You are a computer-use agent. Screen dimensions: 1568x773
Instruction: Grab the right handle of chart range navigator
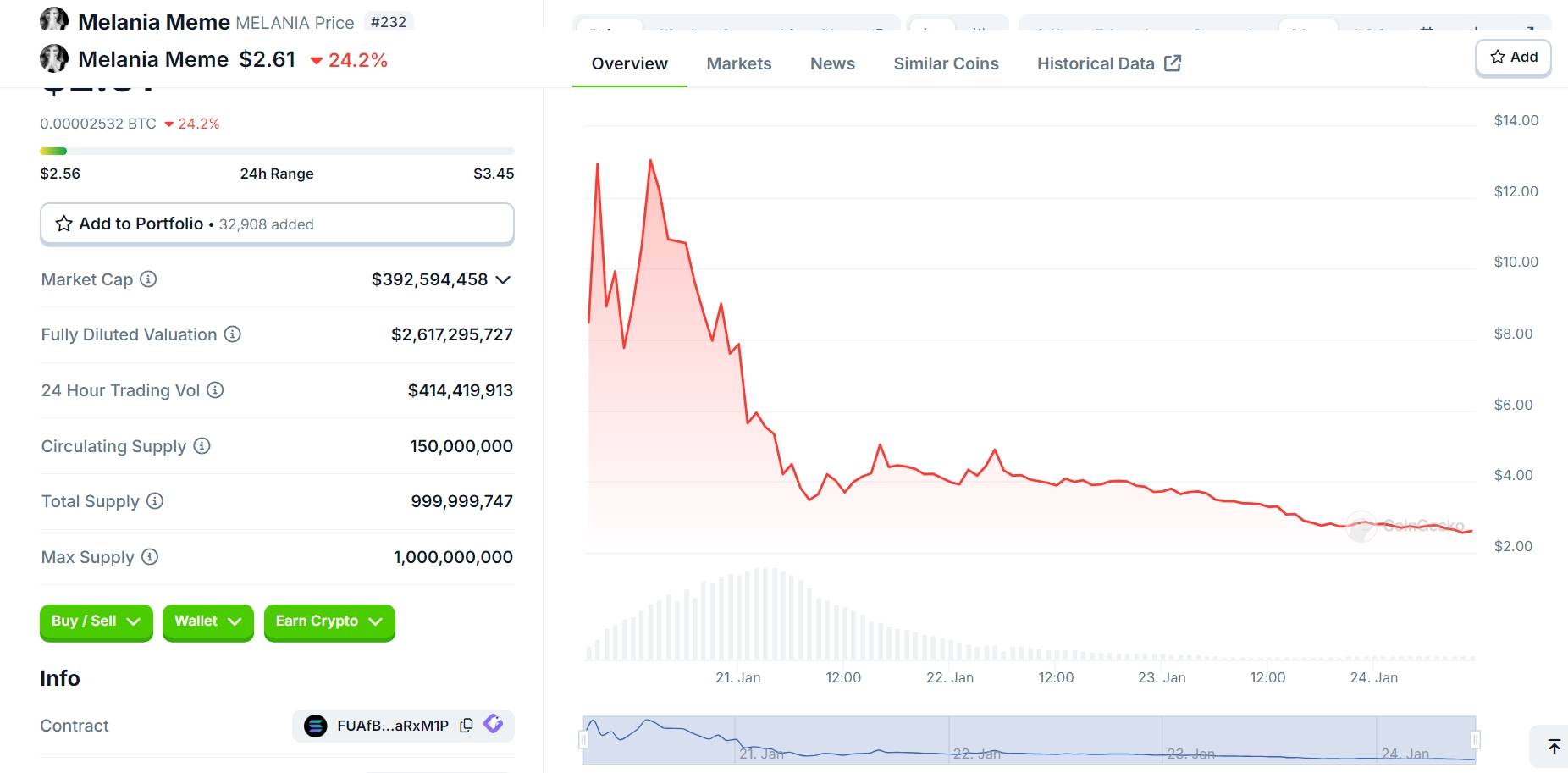coord(1476,740)
